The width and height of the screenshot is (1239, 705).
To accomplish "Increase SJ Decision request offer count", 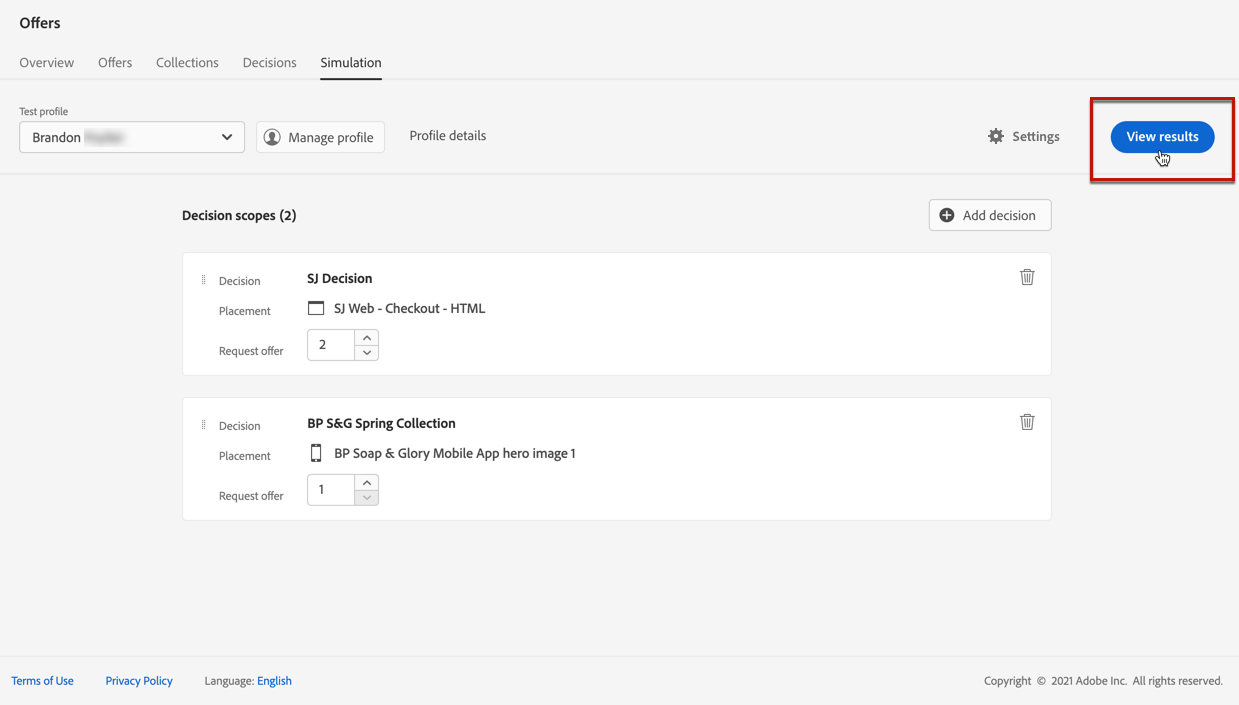I will (367, 337).
